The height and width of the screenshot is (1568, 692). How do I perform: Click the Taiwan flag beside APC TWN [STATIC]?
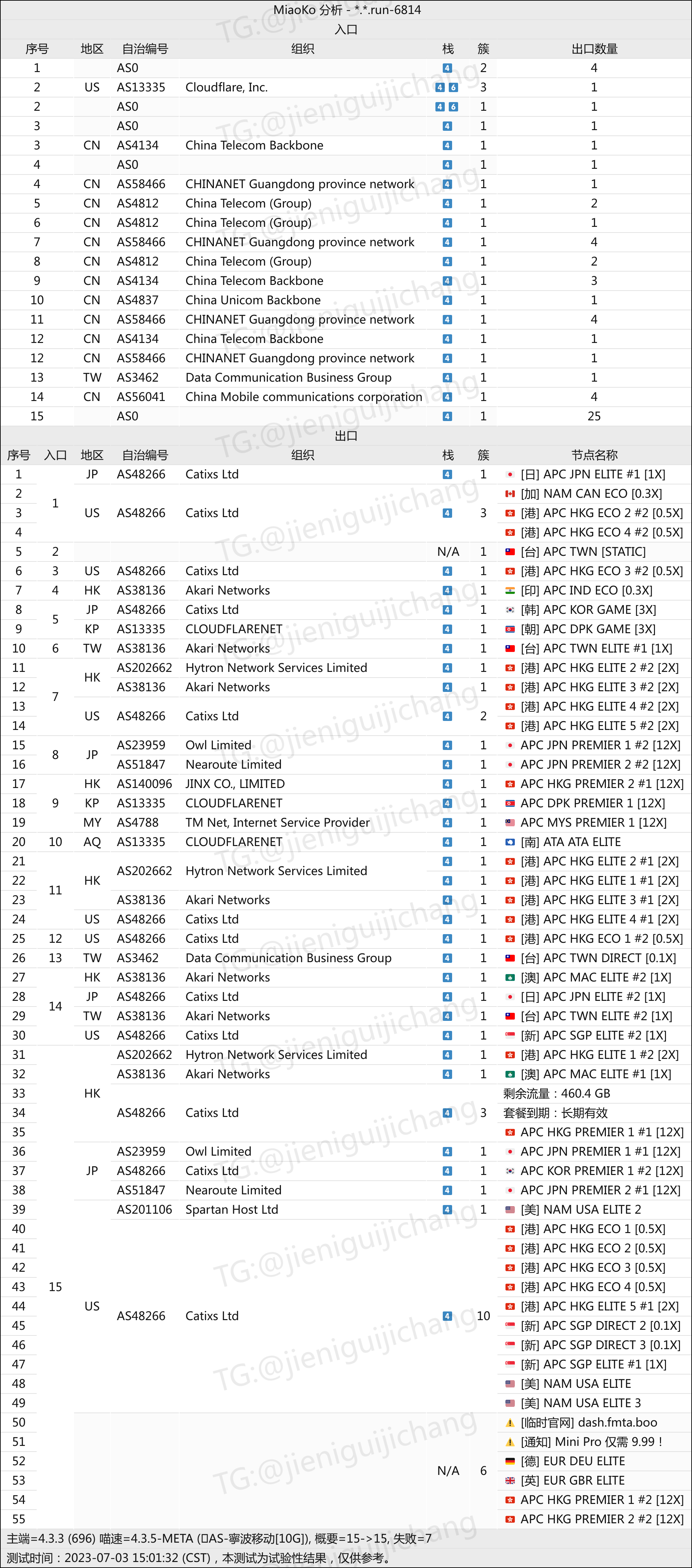pyautogui.click(x=510, y=551)
